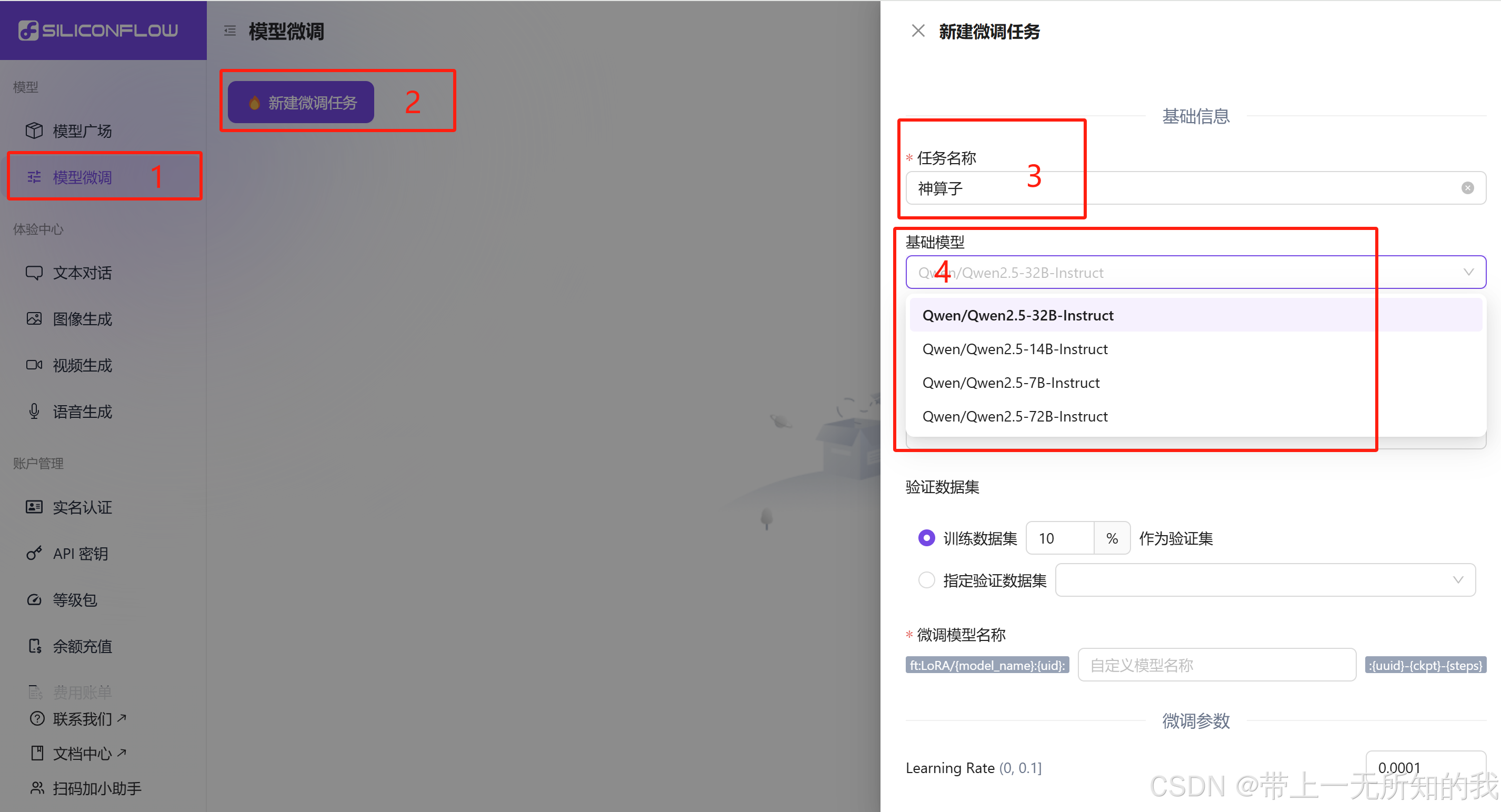Click the 新建微调任务 button
The image size is (1501, 812).
click(x=299, y=102)
